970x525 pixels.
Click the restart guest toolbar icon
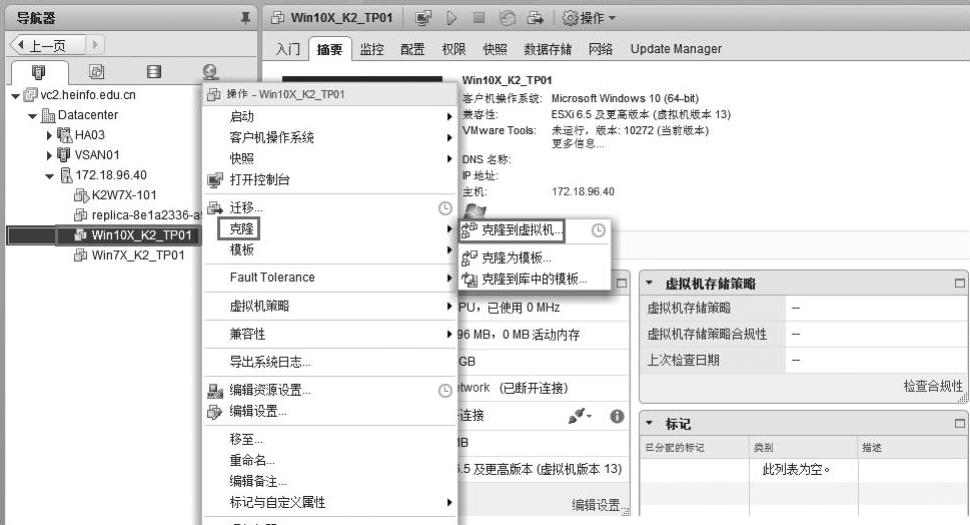507,18
